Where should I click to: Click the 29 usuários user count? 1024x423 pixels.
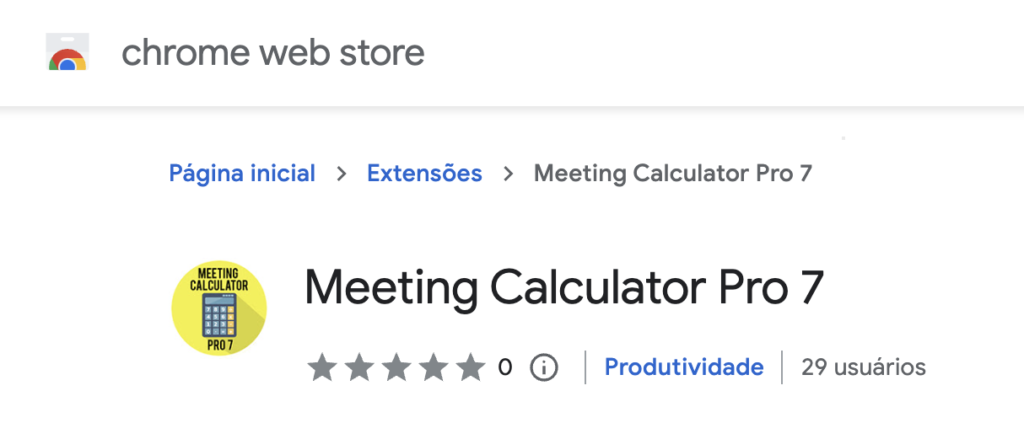point(863,368)
